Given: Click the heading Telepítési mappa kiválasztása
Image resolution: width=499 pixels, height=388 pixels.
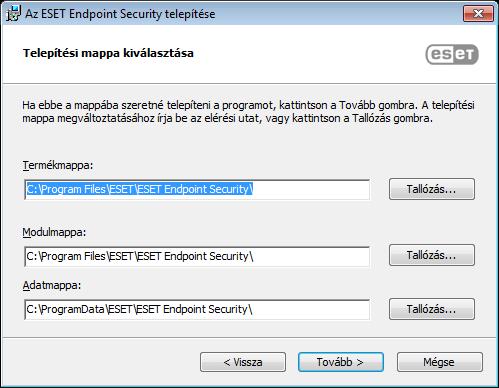Looking at the screenshot, I should (108, 53).
